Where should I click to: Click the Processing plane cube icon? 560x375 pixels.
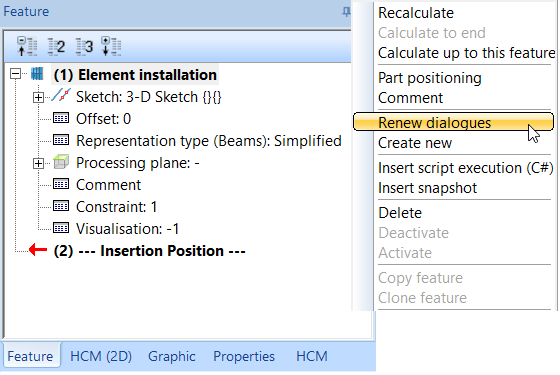tap(61, 162)
